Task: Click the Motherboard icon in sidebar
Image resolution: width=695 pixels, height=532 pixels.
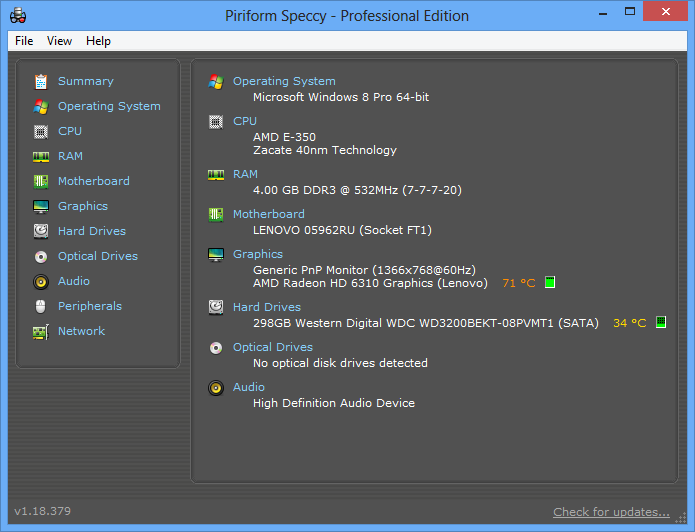Action: pyautogui.click(x=41, y=181)
